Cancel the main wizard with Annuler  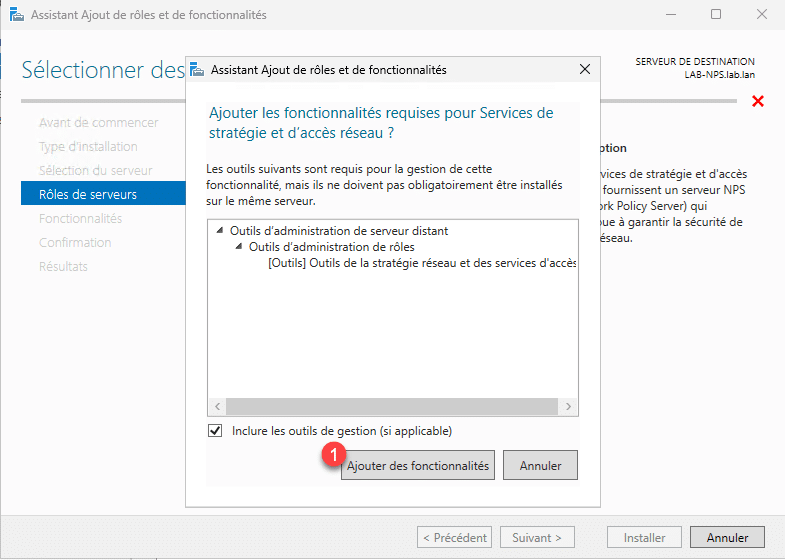pos(727,537)
